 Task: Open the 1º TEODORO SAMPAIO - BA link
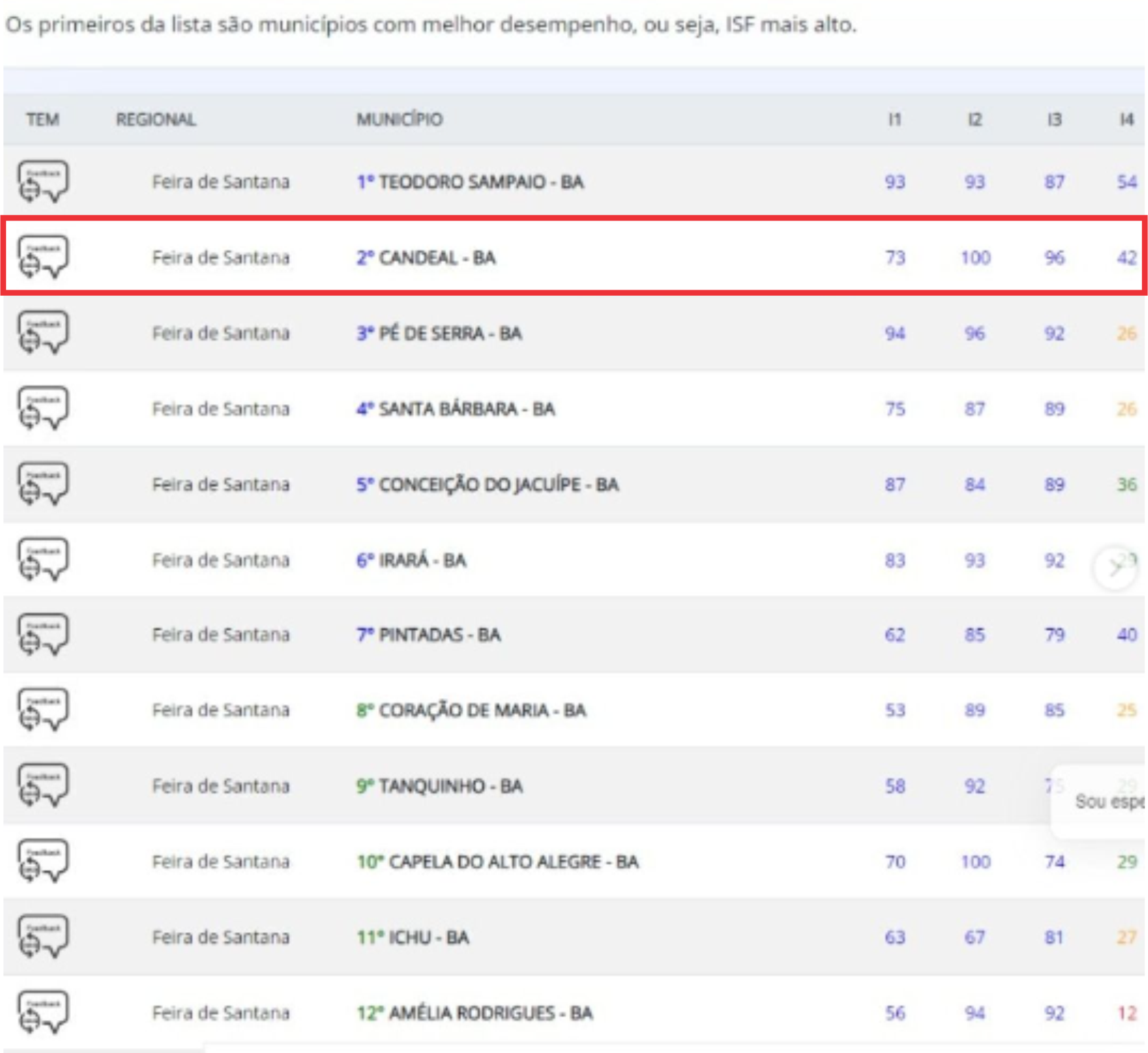[470, 182]
